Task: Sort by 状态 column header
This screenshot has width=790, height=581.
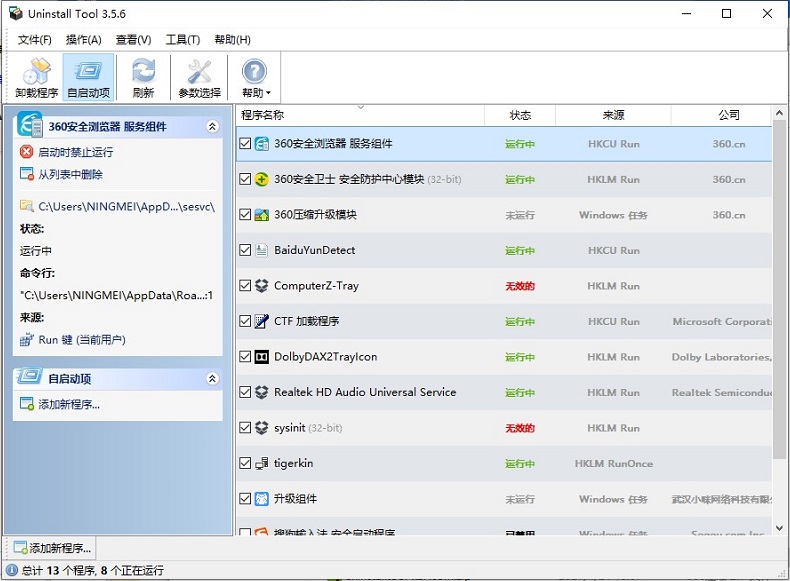Action: [520, 115]
